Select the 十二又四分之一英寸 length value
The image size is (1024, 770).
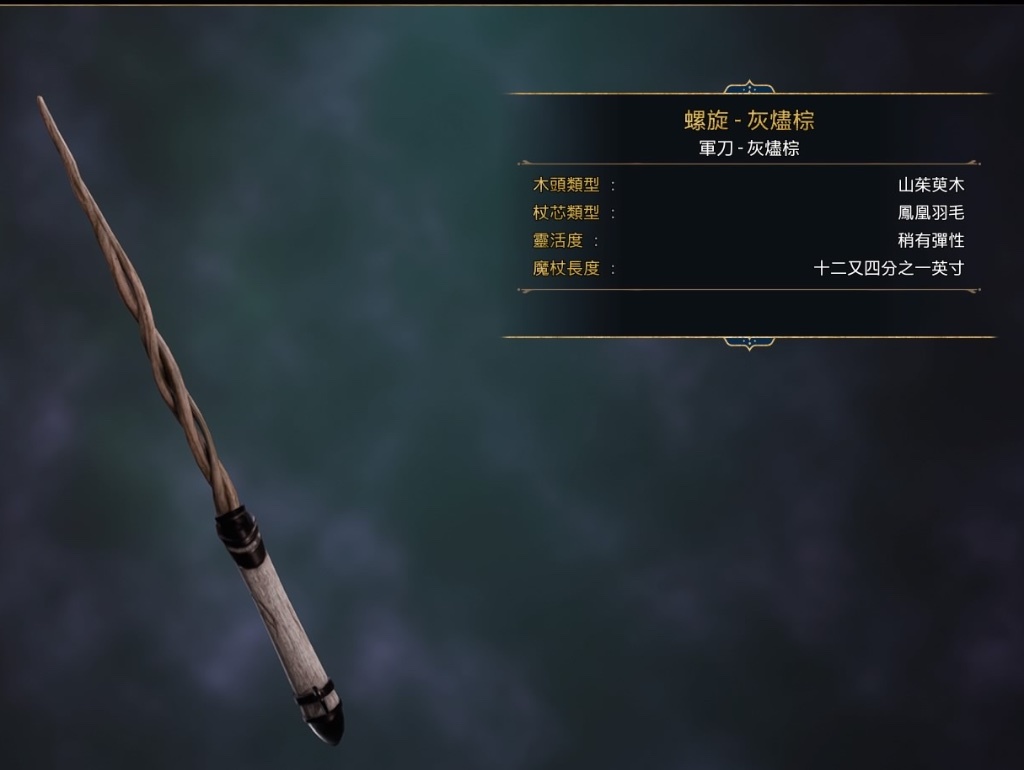[x=889, y=268]
